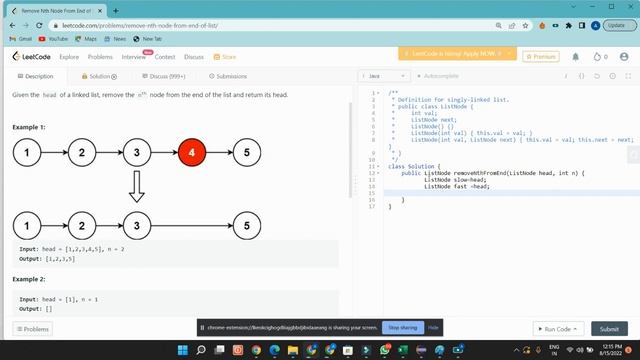This screenshot has height=360, width=640.
Task: Go back in browser history
Action: pos(12,25)
